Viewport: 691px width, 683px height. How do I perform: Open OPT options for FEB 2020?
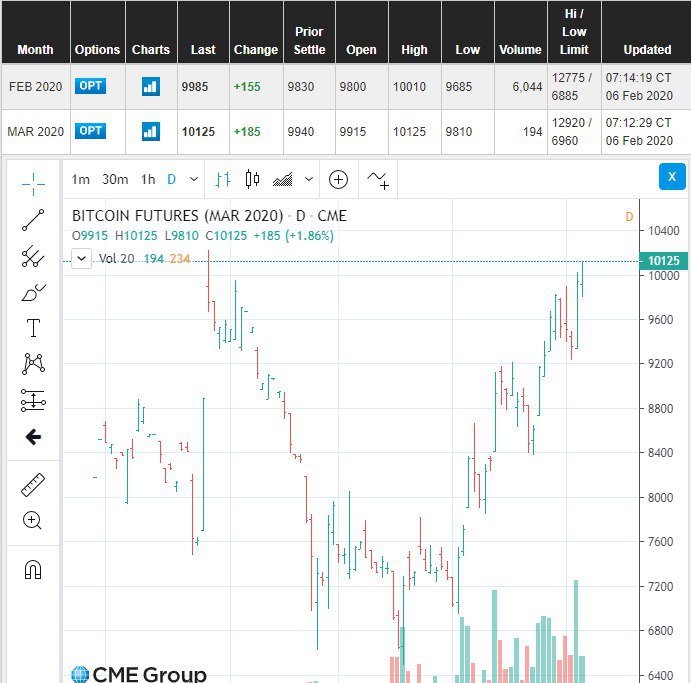[90, 87]
